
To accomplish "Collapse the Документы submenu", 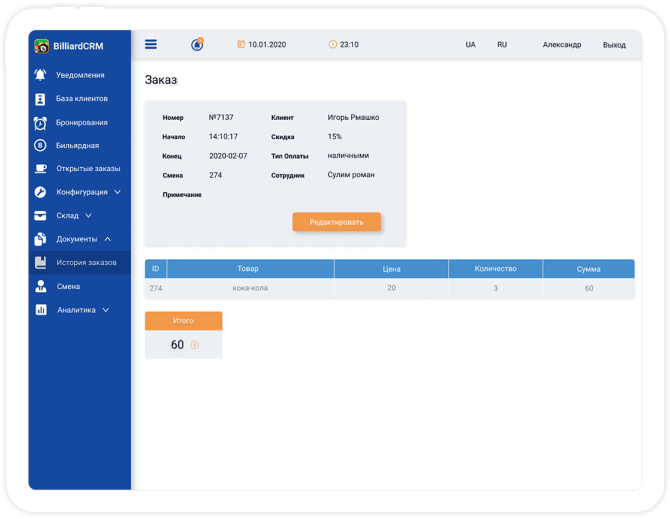I will pos(107,239).
